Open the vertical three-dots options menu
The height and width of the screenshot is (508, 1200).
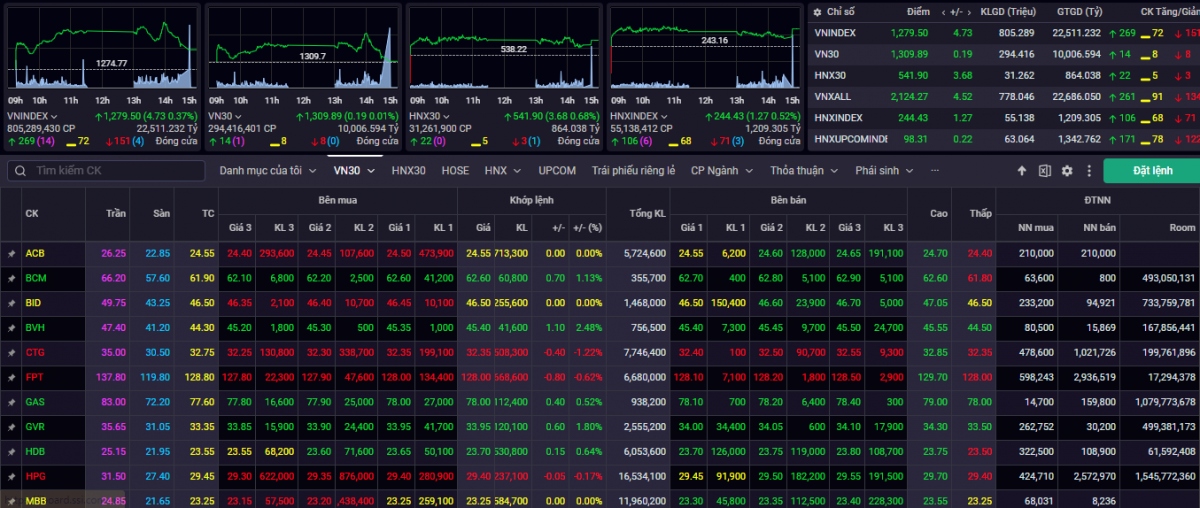pyautogui.click(x=1087, y=171)
